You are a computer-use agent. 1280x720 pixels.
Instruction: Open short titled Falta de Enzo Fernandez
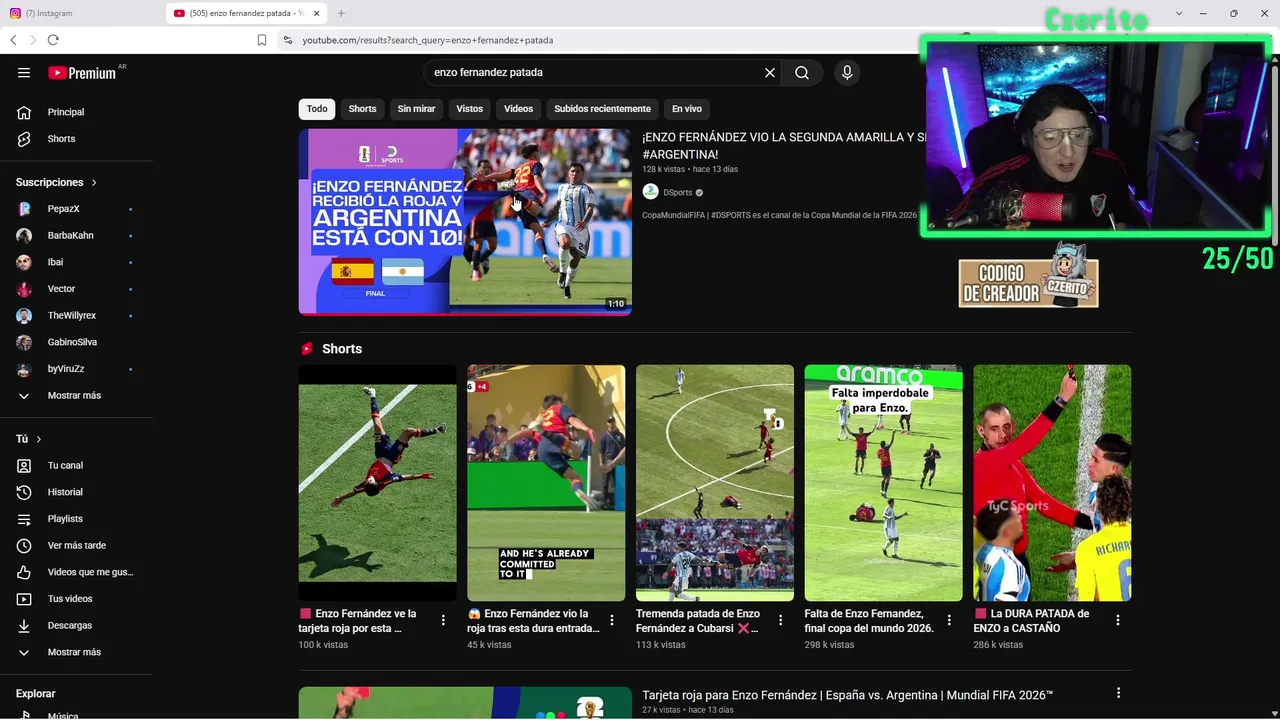pyautogui.click(x=869, y=621)
